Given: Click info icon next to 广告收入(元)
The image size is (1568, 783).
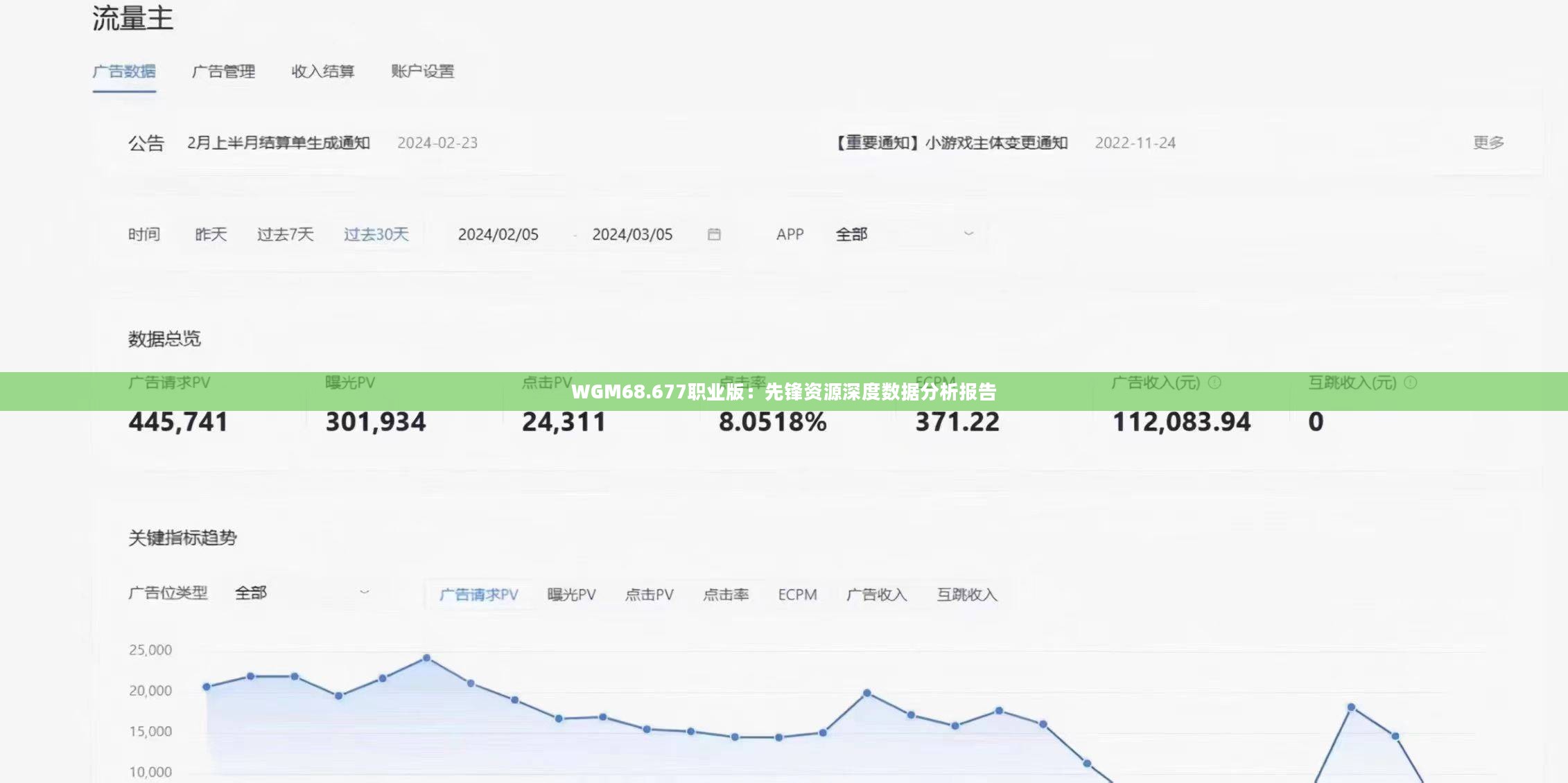Looking at the screenshot, I should point(1214,382).
